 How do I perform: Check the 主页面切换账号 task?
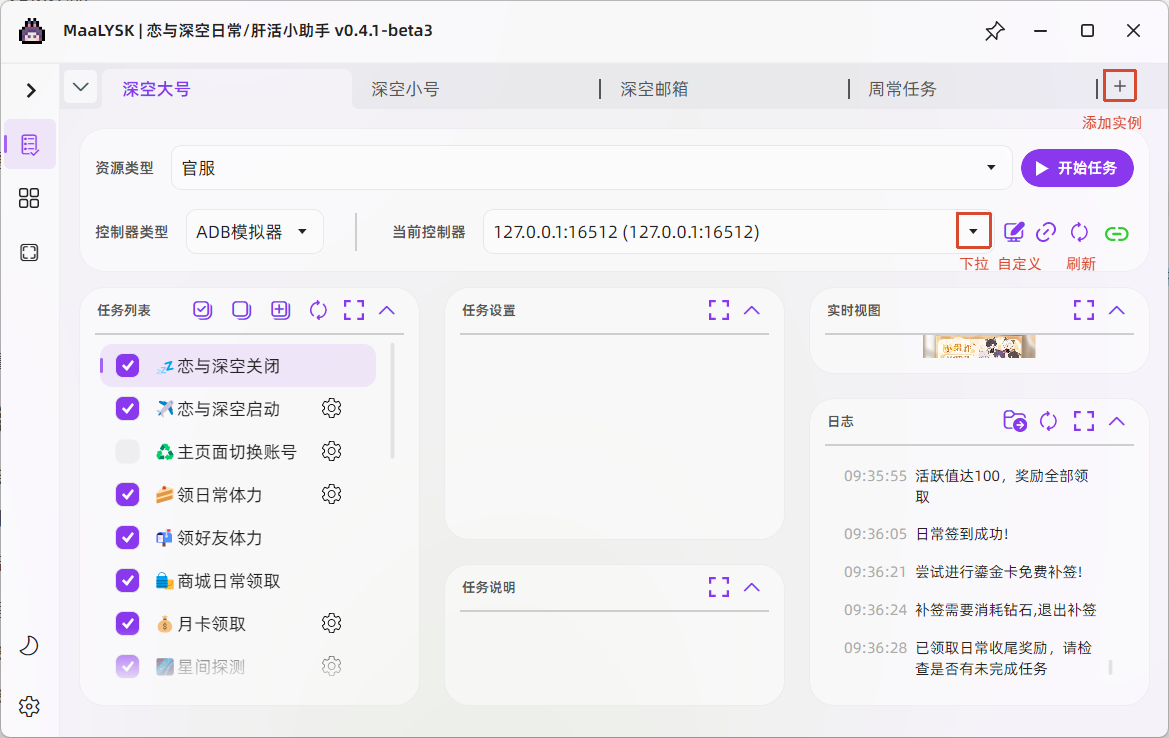pyautogui.click(x=127, y=451)
